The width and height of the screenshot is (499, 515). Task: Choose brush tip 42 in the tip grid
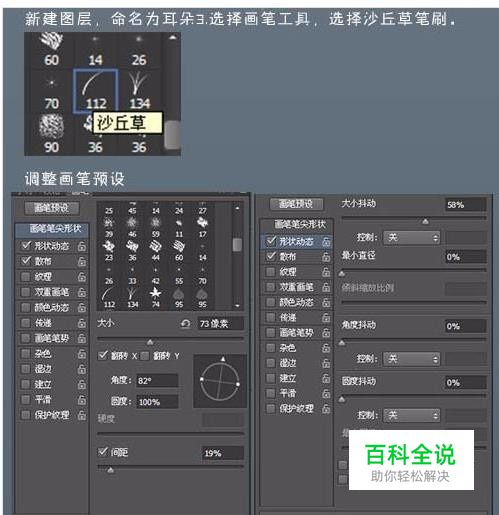click(155, 275)
